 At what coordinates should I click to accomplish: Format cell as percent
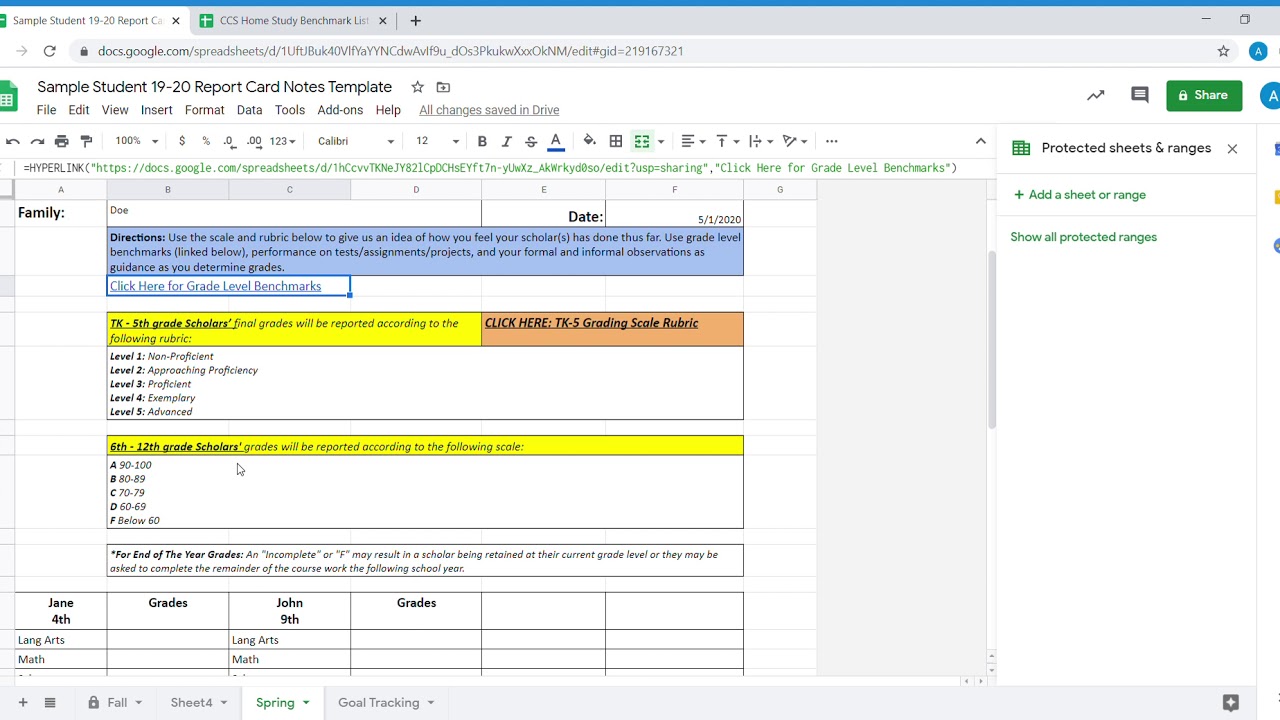point(206,141)
